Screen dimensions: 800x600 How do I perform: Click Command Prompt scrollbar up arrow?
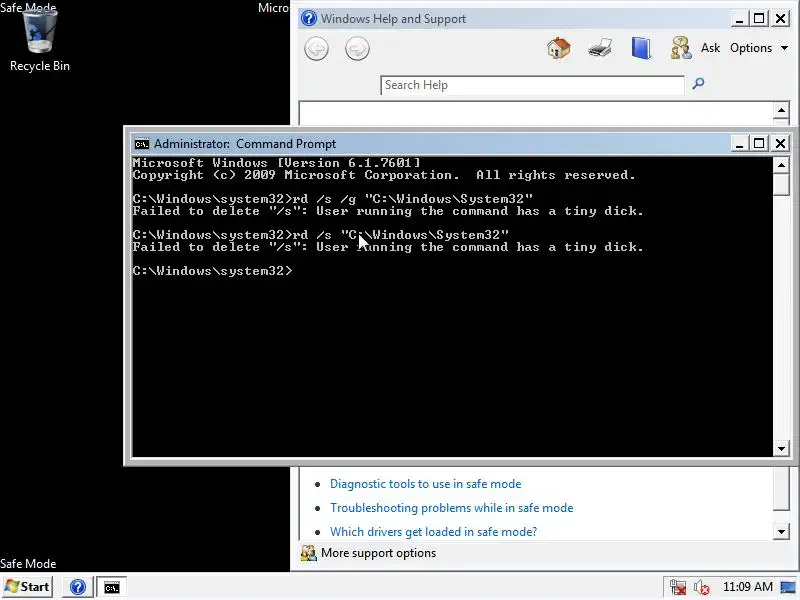point(781,165)
